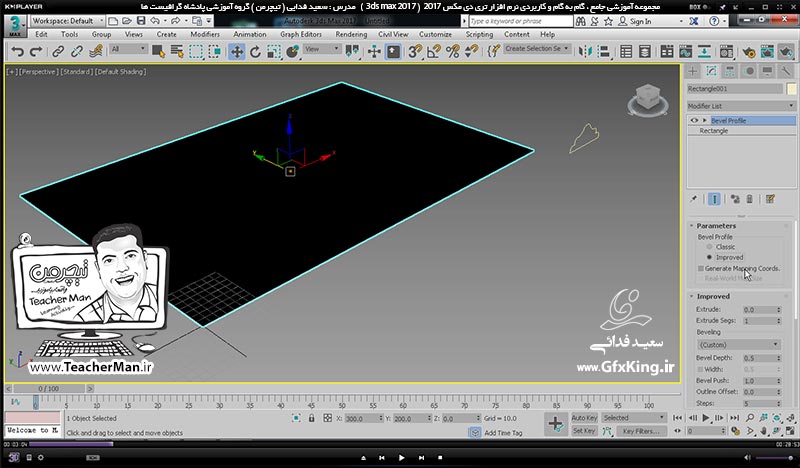Open the Rendering menu
This screenshot has width=800, height=468.
(x=351, y=34)
